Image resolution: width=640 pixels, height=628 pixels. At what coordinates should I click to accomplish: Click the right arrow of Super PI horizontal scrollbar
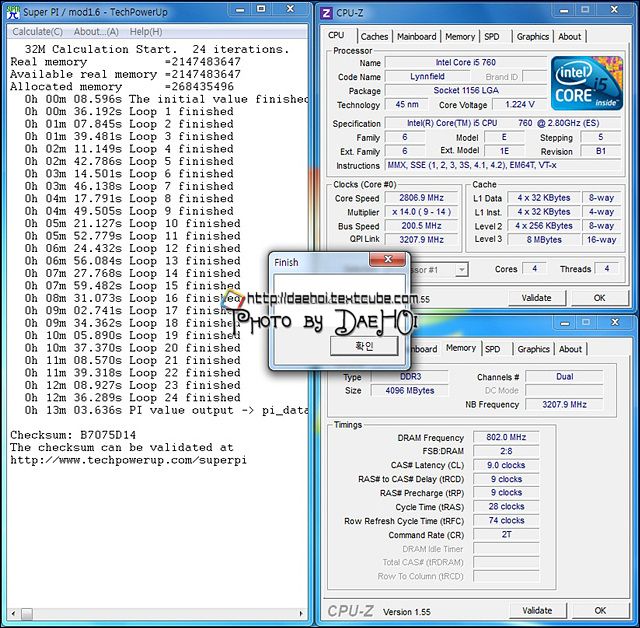[301, 613]
